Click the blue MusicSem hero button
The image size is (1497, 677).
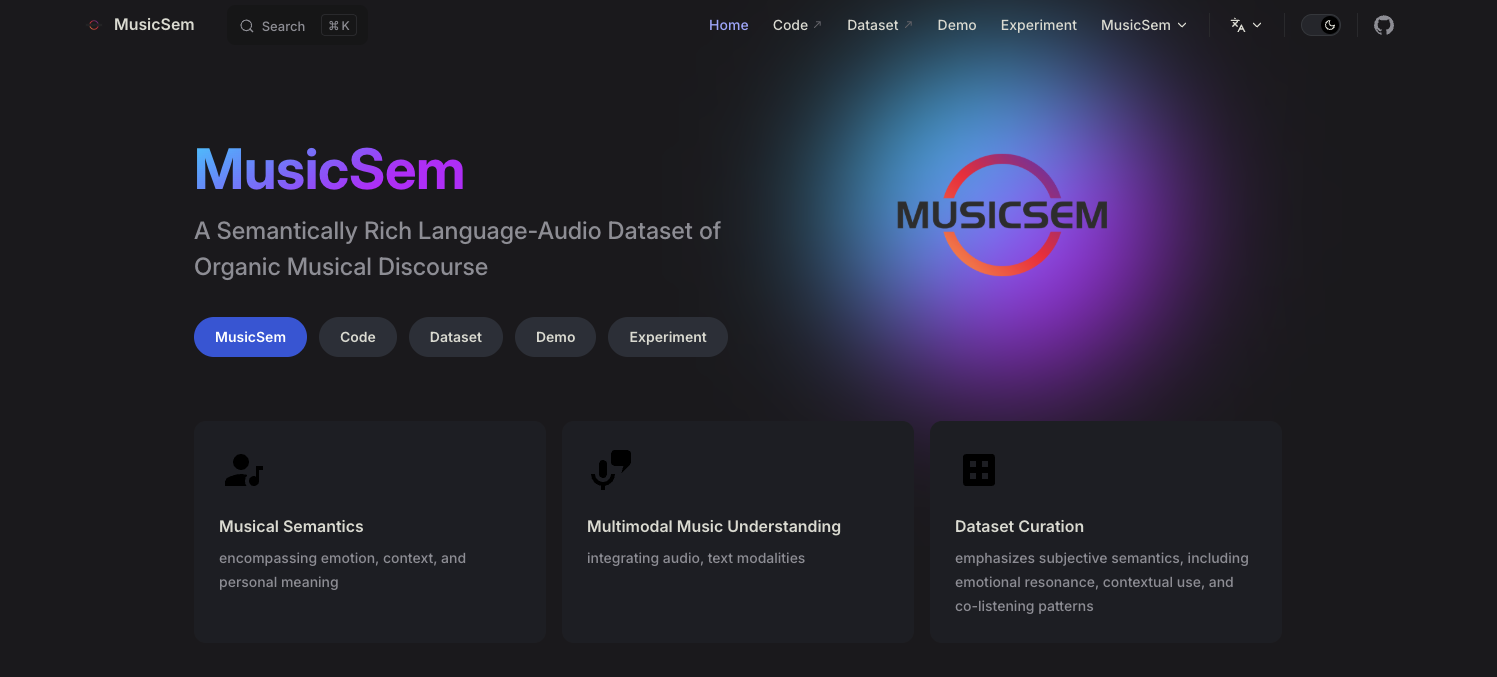[250, 337]
